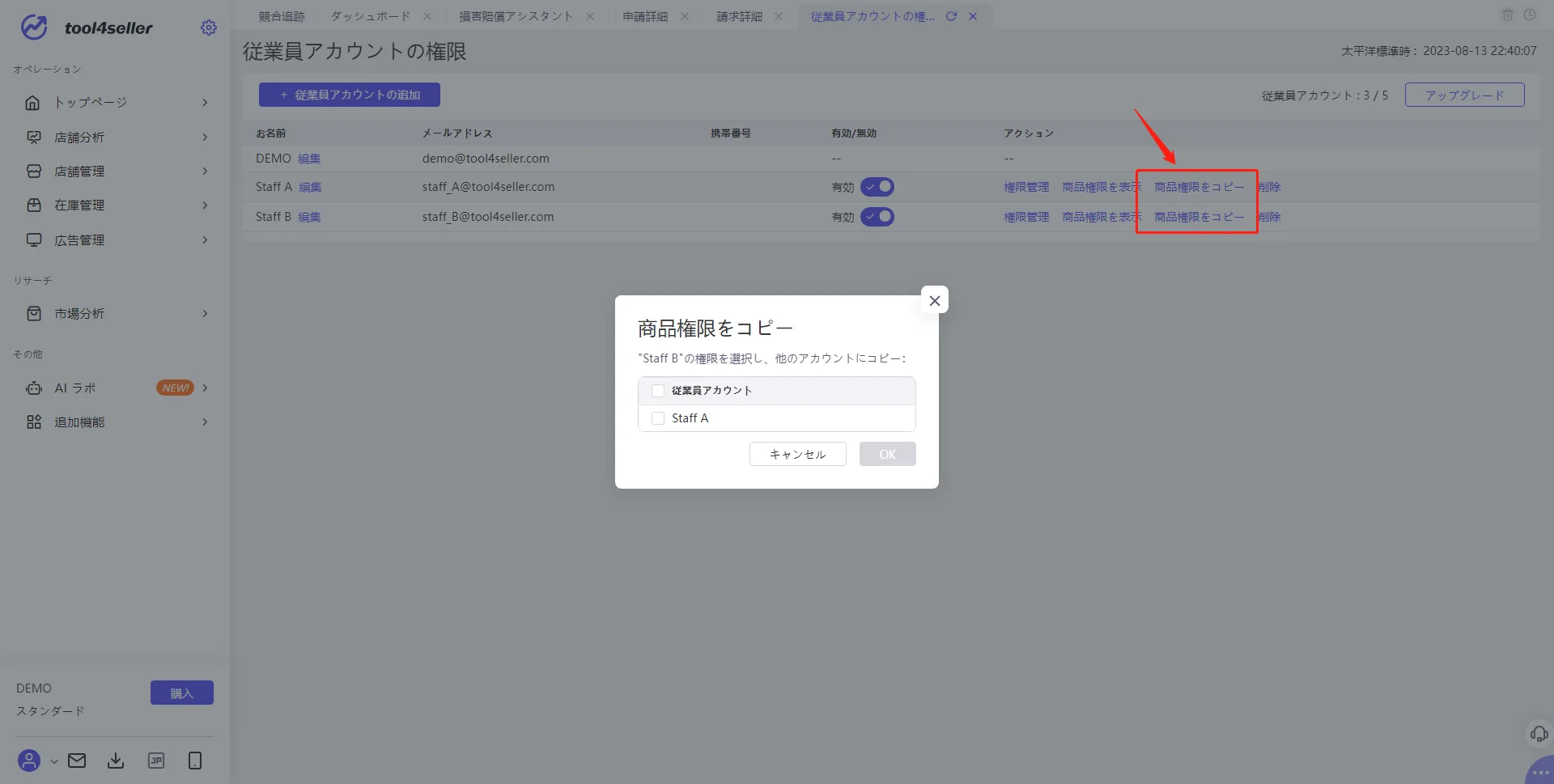Viewport: 1554px width, 784px height.
Task: Switch to the ダッシュボード tab
Action: point(371,16)
